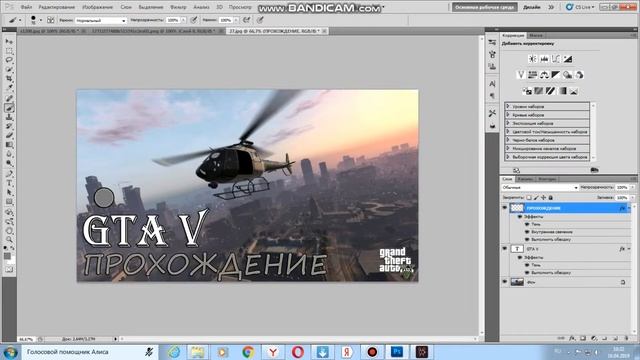Select the Move tool in the toolbox
640x360 pixels.
[9, 42]
